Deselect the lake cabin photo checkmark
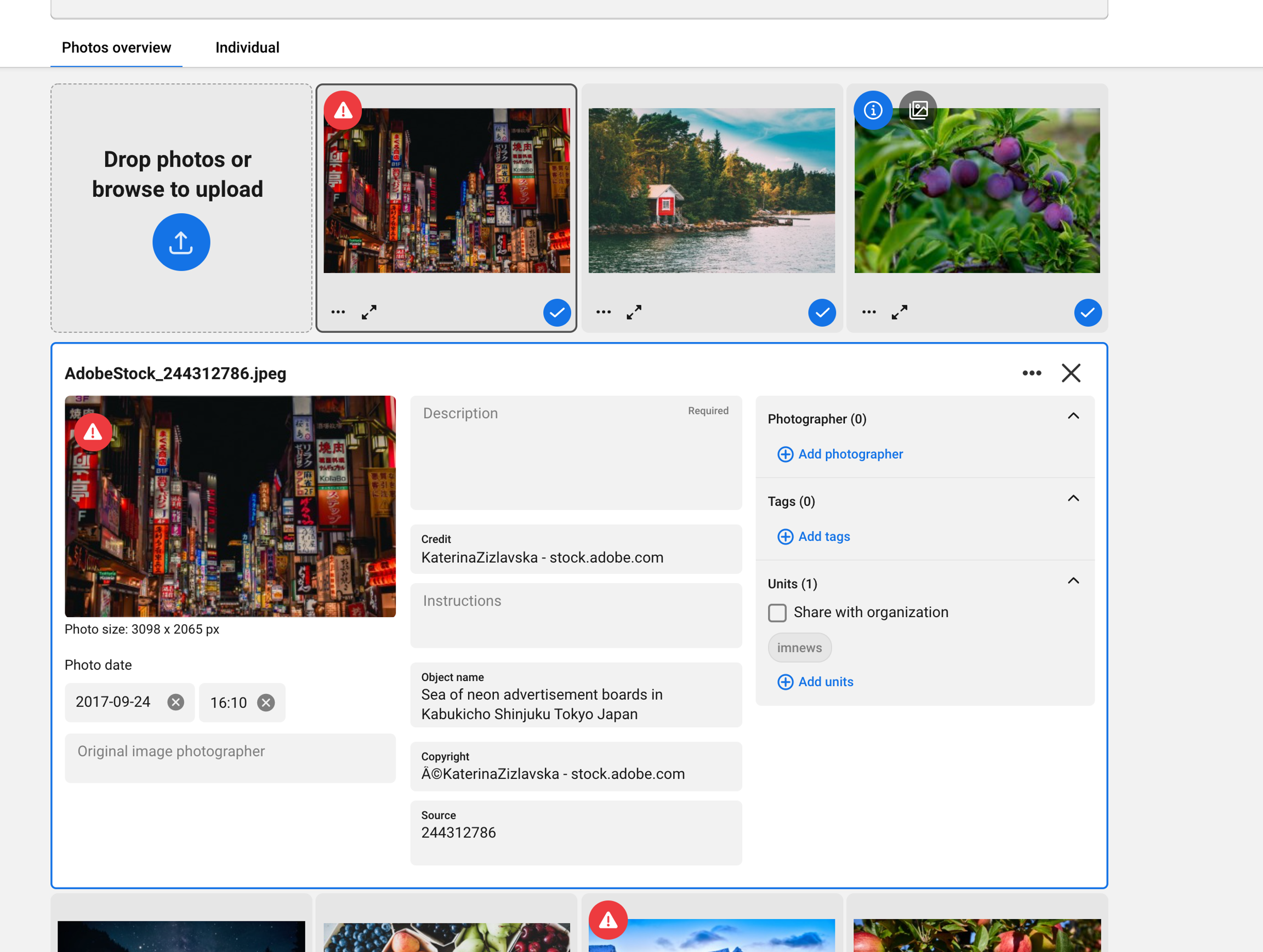The height and width of the screenshot is (952, 1263). pyautogui.click(x=822, y=313)
